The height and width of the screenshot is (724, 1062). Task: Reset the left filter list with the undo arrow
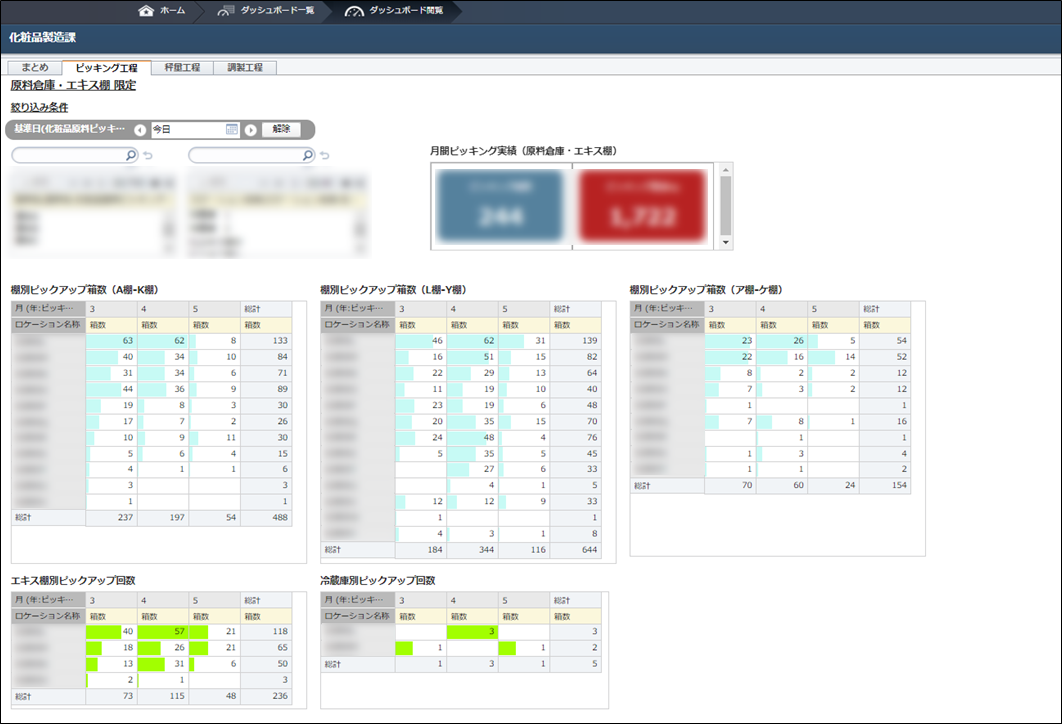point(148,156)
